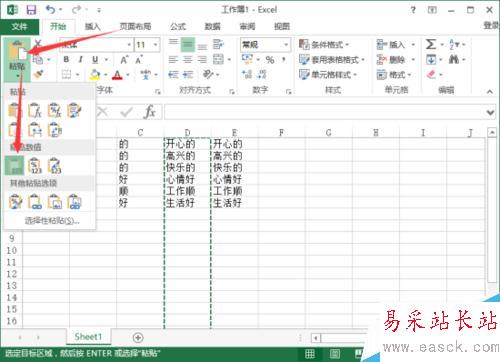This screenshot has height=362, width=500.
Task: Choose Keep Source Formatting paste option
Action: pyautogui.click(x=74, y=110)
